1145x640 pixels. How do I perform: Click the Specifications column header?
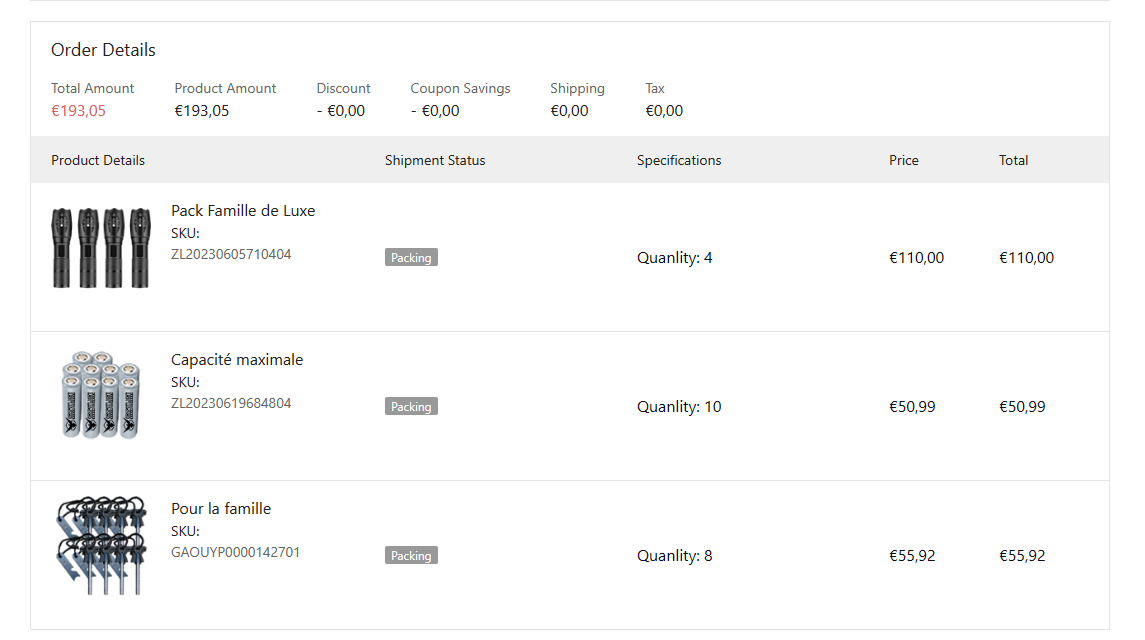(x=679, y=160)
